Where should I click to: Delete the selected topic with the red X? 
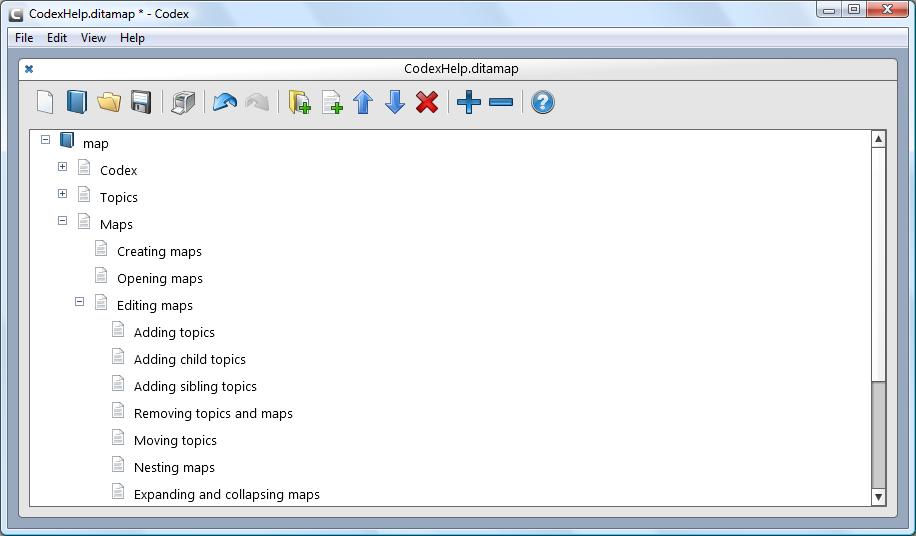click(427, 102)
